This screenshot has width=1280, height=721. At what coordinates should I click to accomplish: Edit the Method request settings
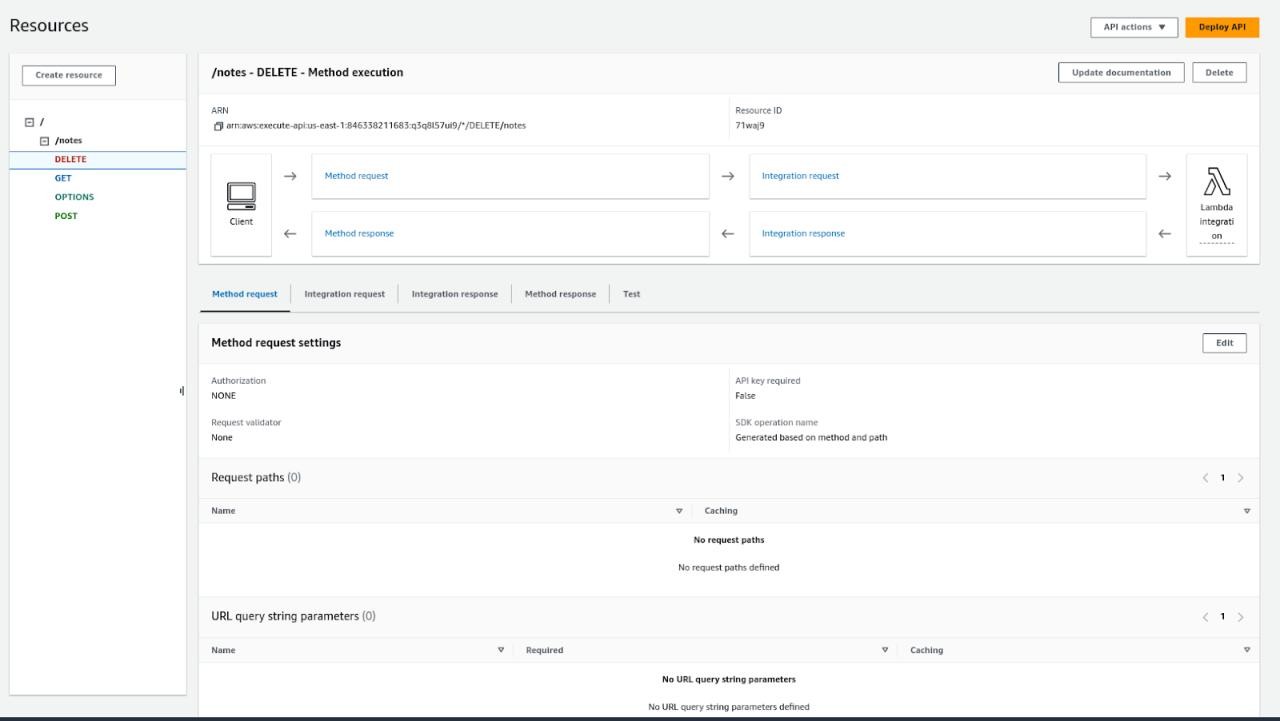click(1224, 343)
